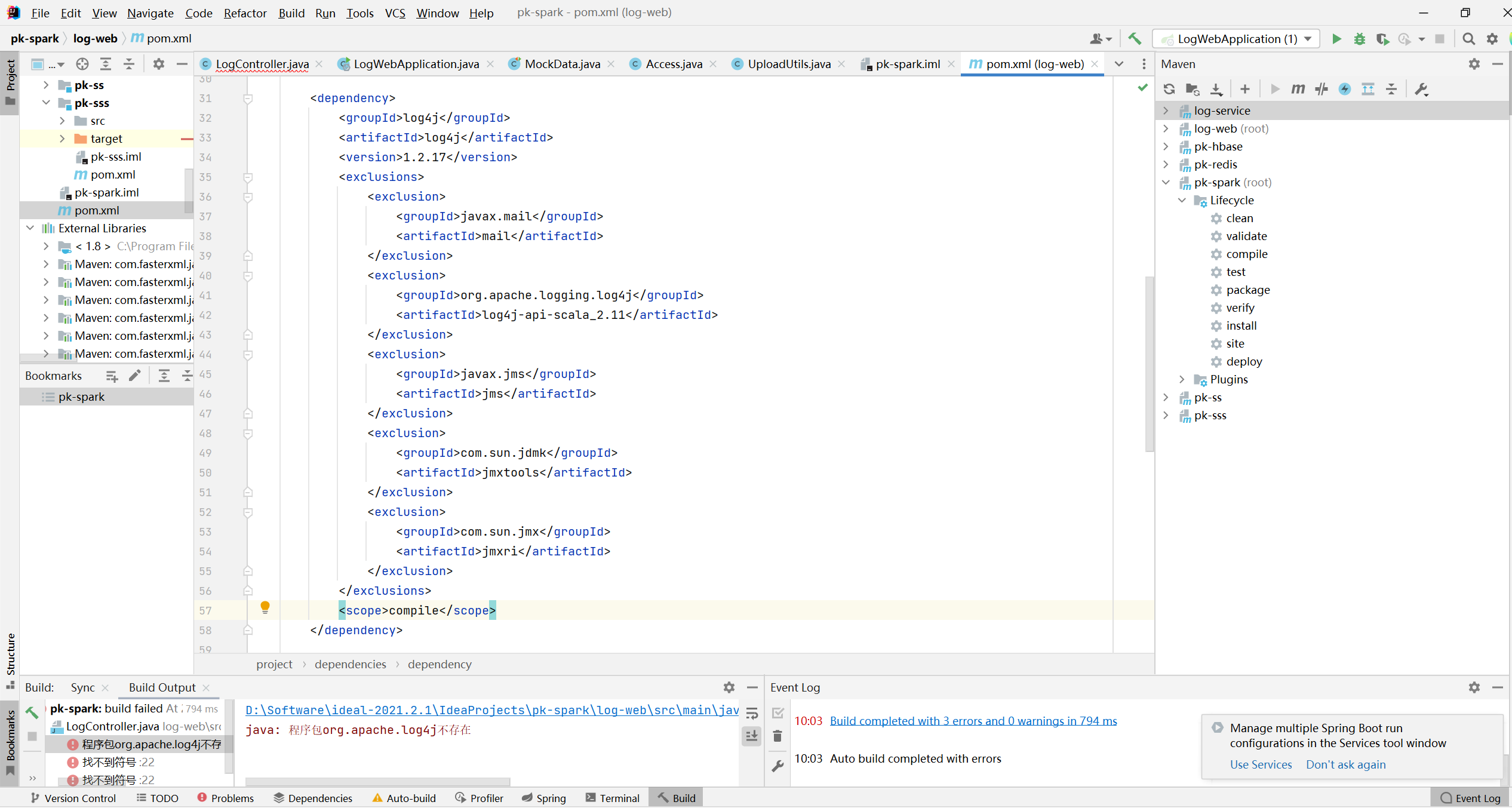The width and height of the screenshot is (1512, 808).
Task: Toggle Maven offline mode icon
Action: point(1321,89)
